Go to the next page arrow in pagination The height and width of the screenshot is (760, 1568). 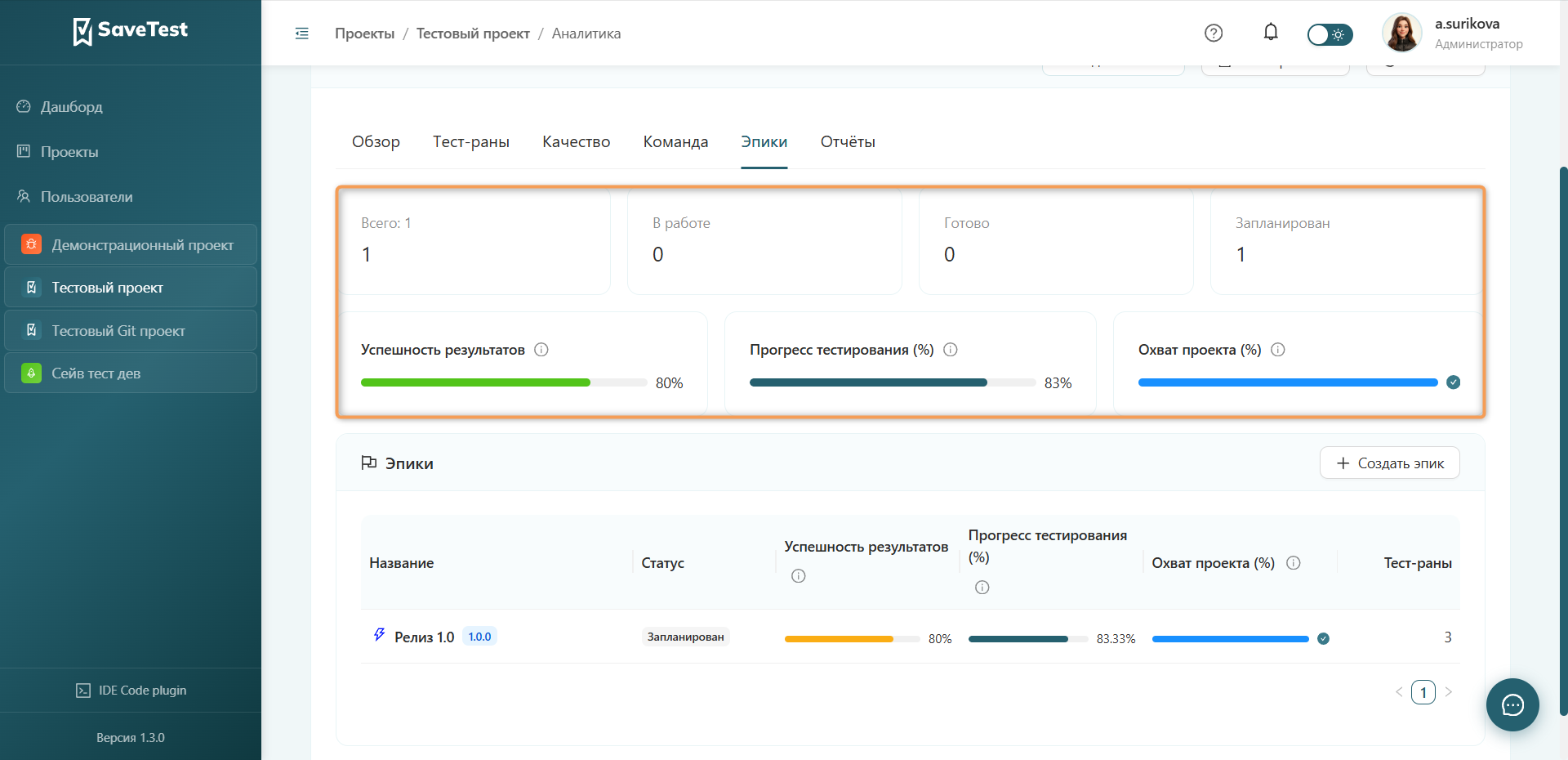[1449, 692]
